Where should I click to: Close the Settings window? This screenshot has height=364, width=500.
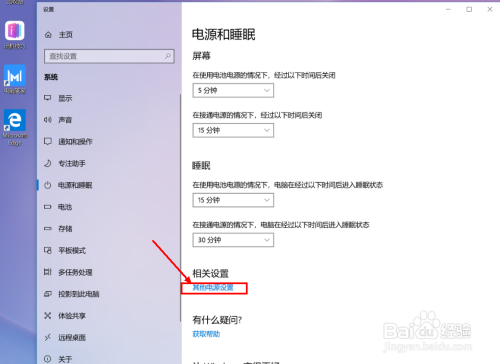[x=490, y=9]
